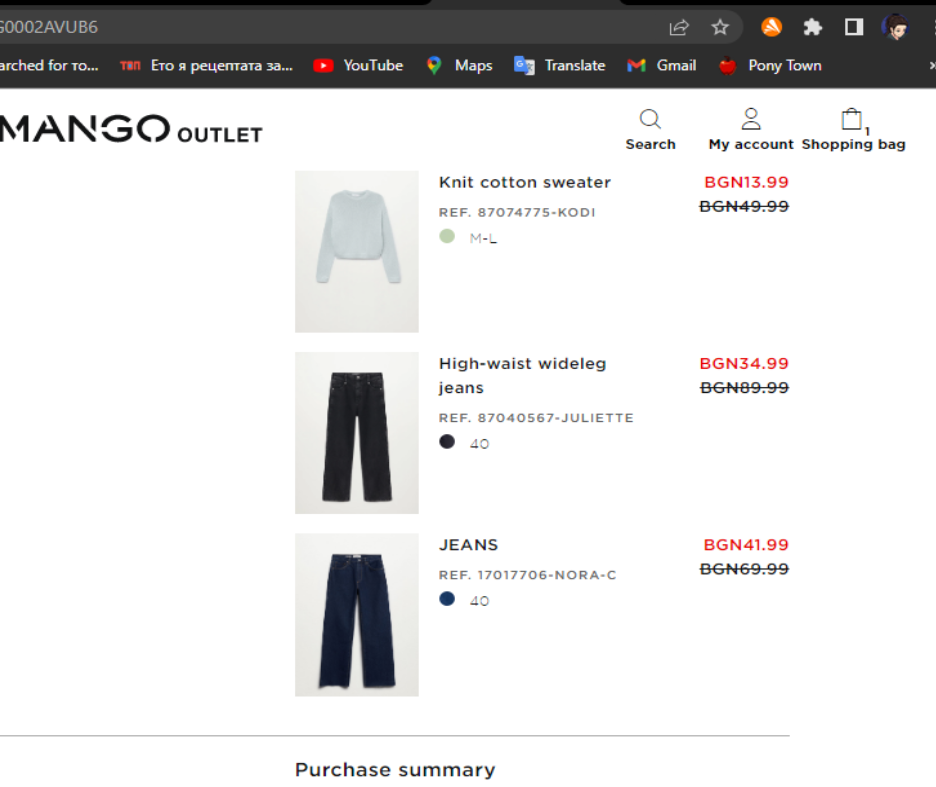Open the Gmail bookmark
The height and width of the screenshot is (787, 936).
point(661,66)
